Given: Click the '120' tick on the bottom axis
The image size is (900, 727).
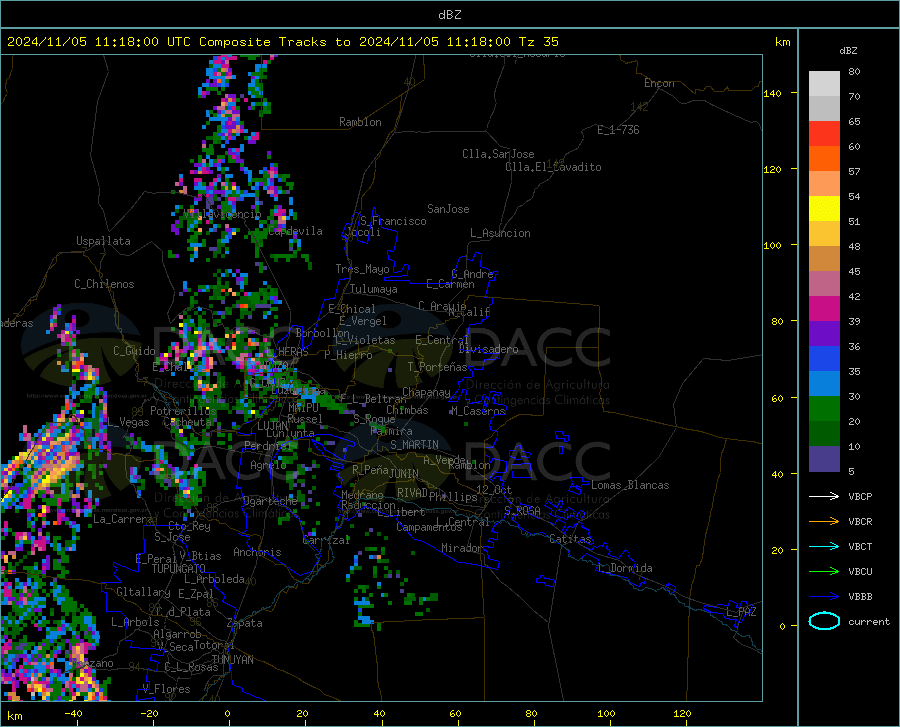Looking at the screenshot, I should click(x=682, y=713).
